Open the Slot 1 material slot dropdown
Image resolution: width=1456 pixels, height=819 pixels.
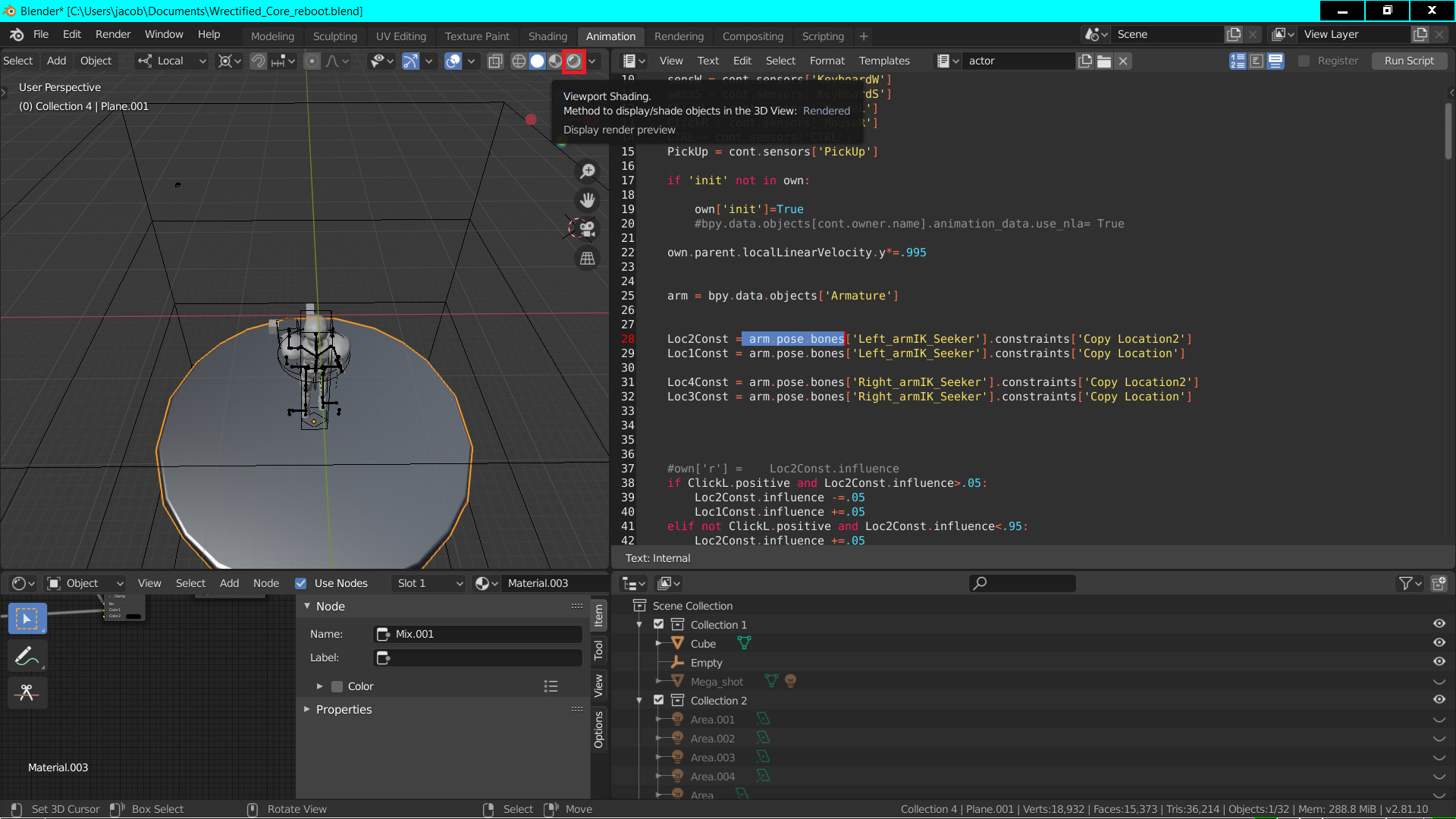pos(429,583)
